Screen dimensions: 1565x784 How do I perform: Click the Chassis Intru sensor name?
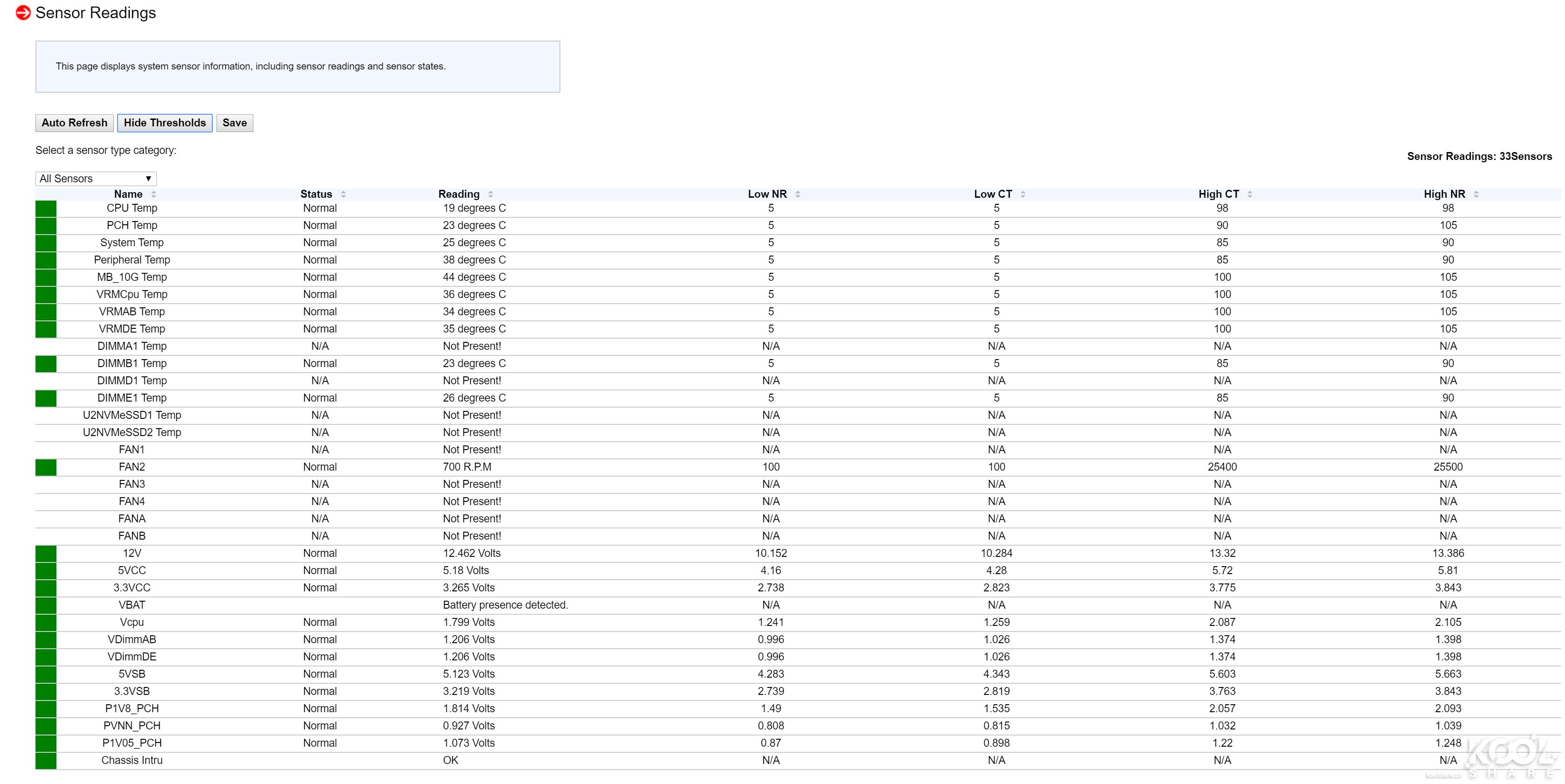(132, 760)
